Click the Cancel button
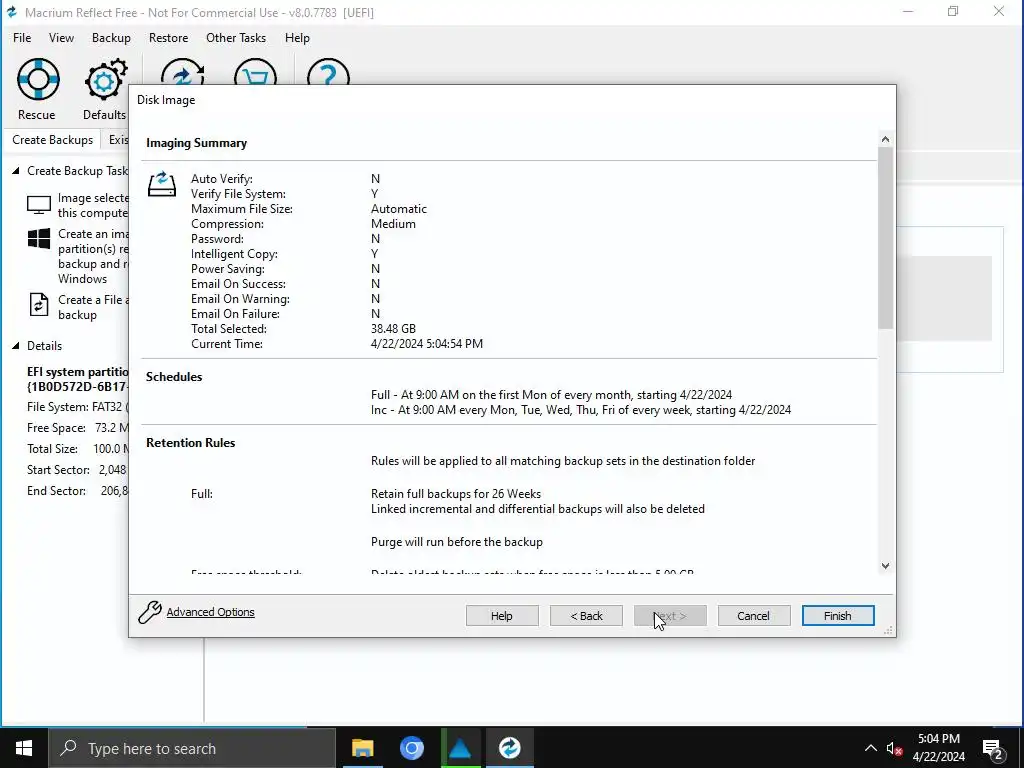1024x768 pixels. coord(754,615)
